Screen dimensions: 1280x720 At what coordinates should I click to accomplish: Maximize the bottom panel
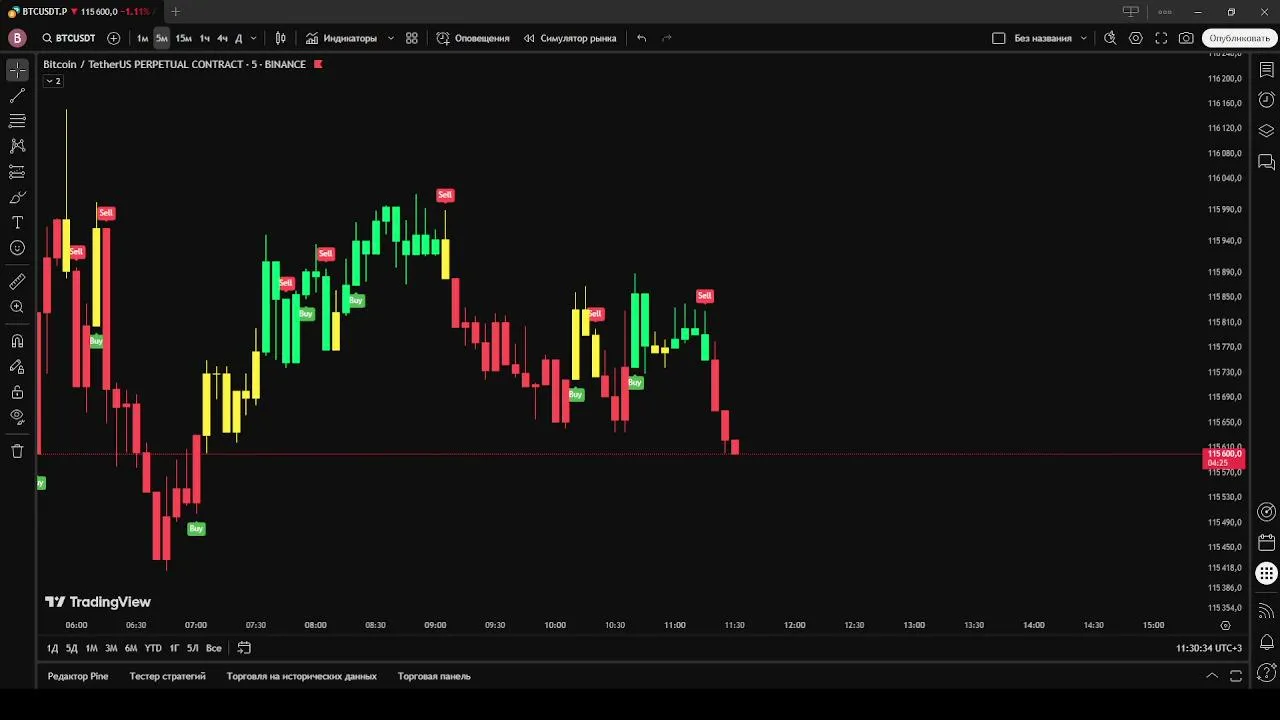(1236, 676)
